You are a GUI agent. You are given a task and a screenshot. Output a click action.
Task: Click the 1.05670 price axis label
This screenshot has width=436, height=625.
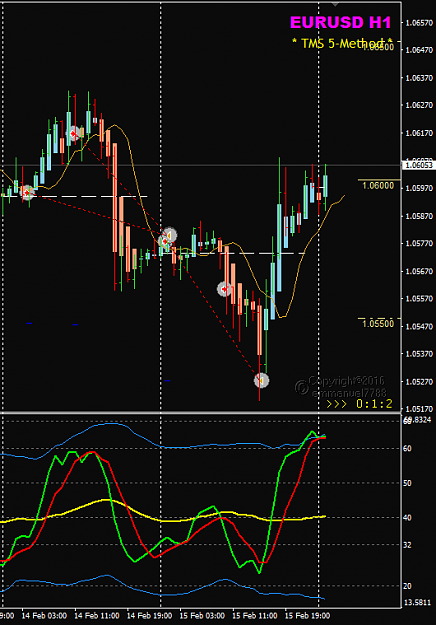coord(419,271)
